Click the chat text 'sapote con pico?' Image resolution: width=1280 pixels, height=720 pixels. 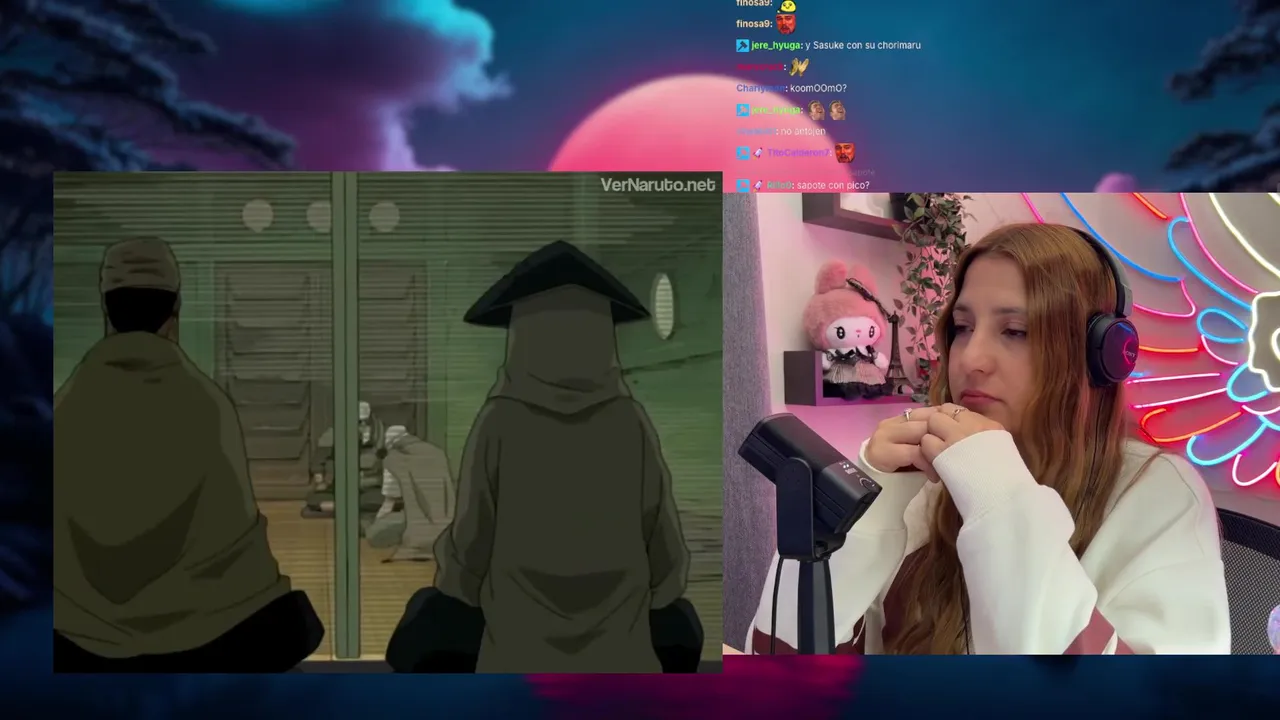[833, 185]
